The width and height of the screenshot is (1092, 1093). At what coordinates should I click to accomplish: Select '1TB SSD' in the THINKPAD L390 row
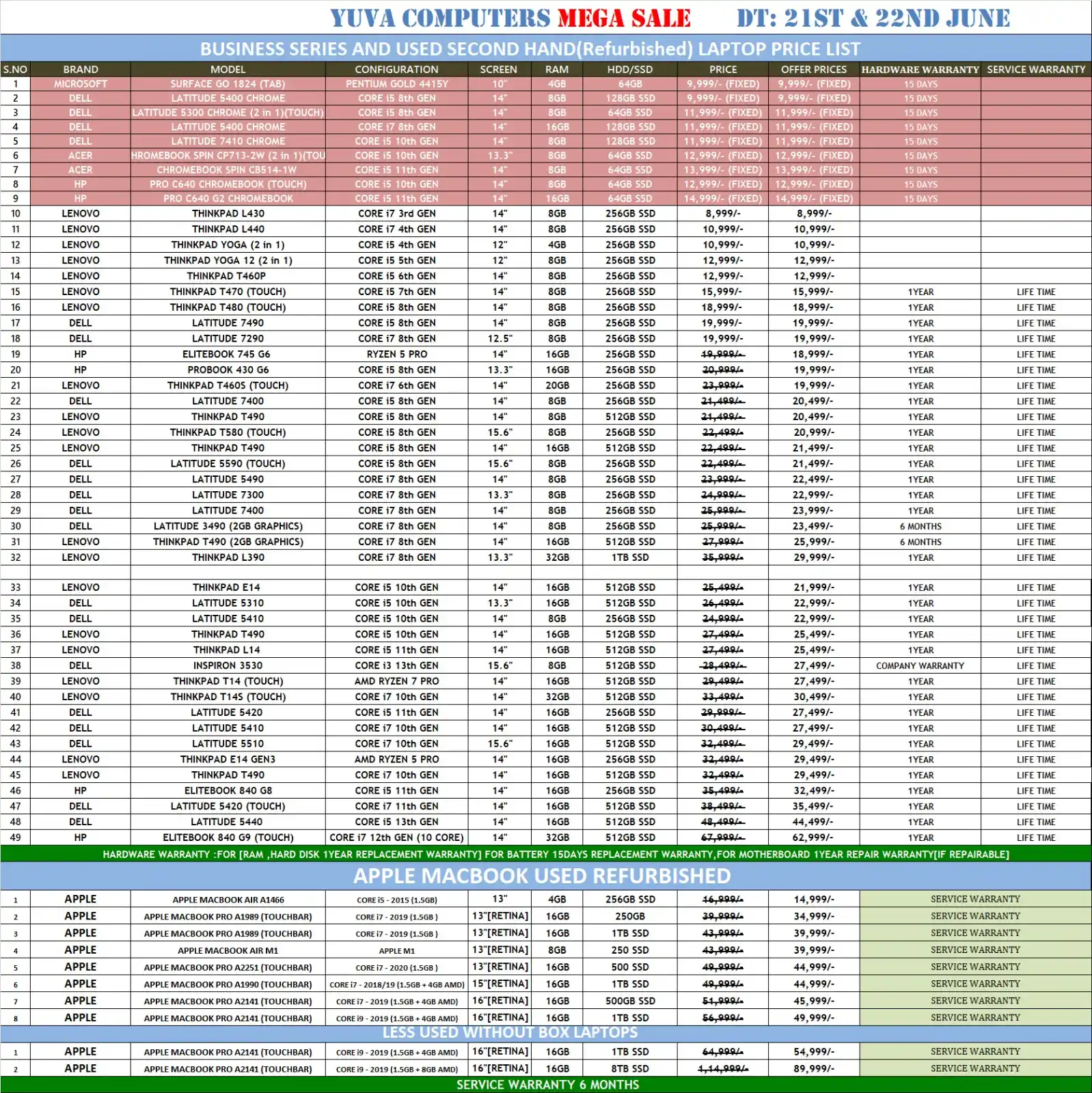630,557
